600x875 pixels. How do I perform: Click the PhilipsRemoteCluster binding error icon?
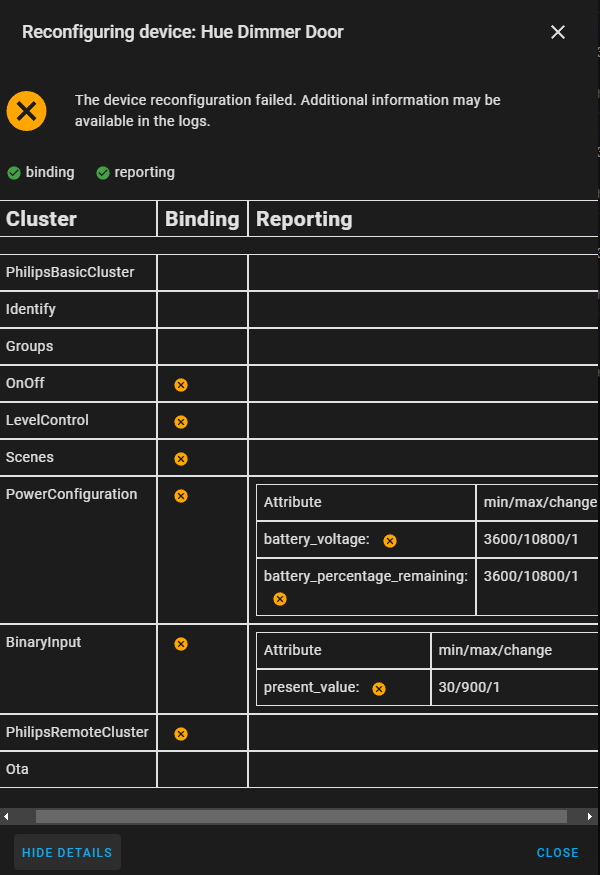(181, 732)
